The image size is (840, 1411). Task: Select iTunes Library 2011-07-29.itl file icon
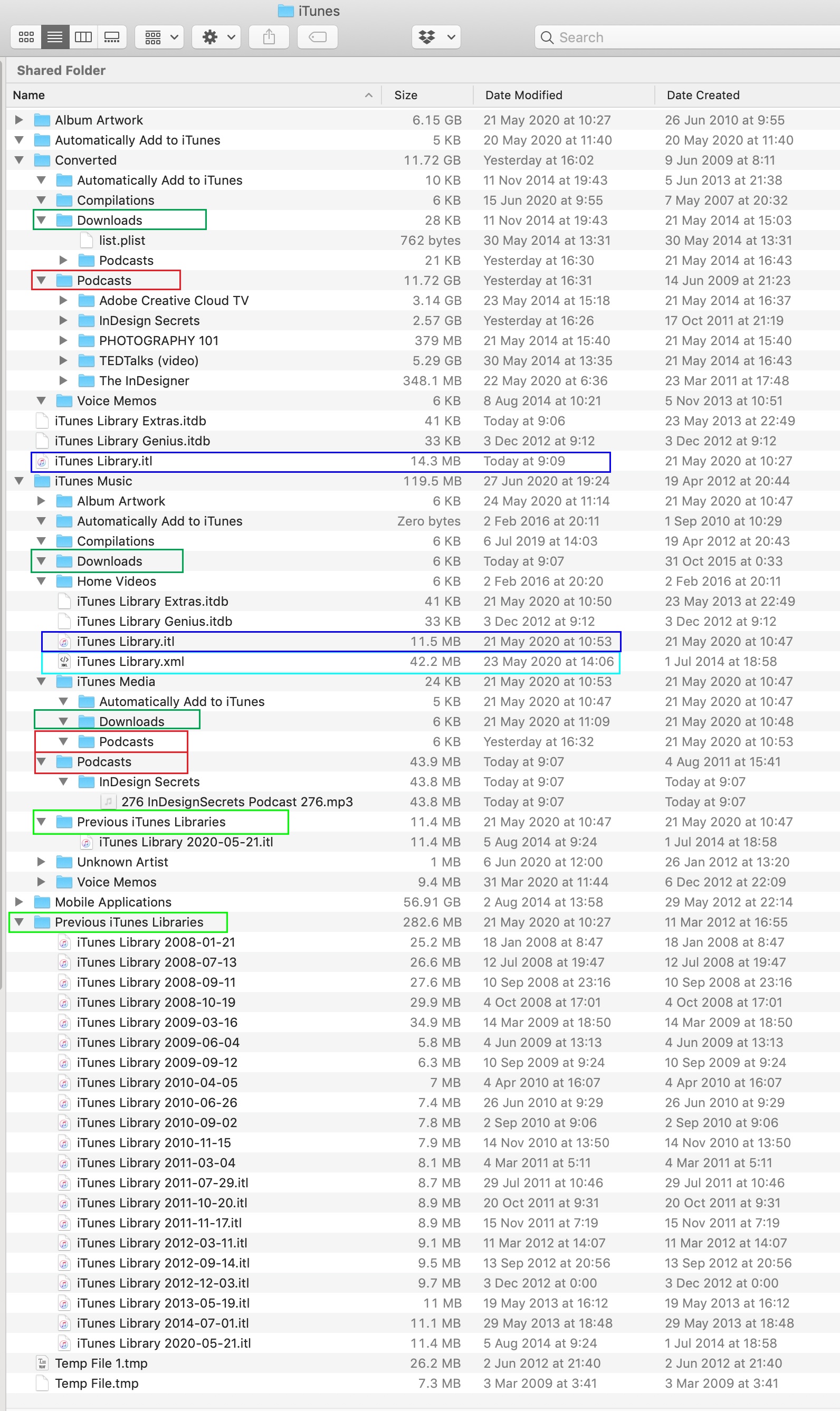(x=64, y=1183)
